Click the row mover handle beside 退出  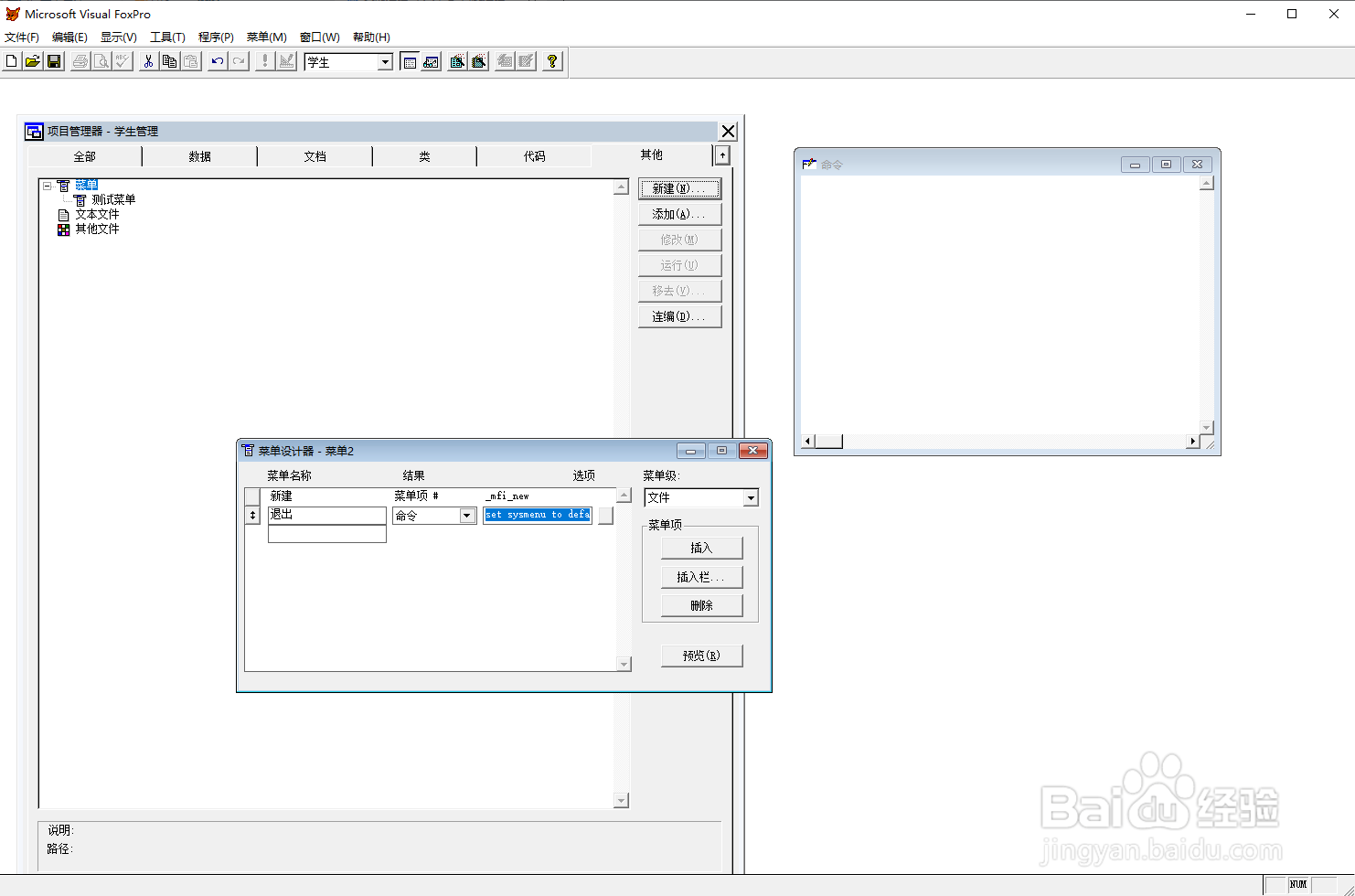pos(252,516)
